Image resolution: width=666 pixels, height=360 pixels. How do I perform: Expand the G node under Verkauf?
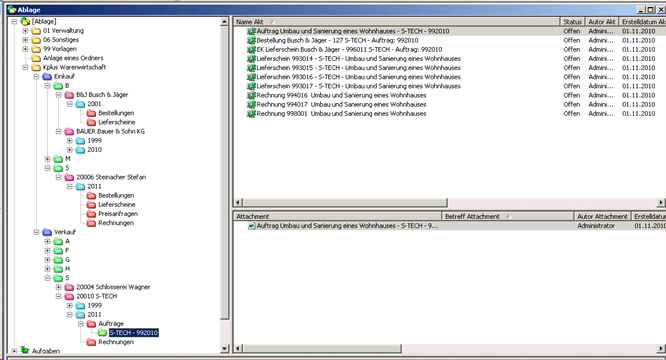[47, 260]
